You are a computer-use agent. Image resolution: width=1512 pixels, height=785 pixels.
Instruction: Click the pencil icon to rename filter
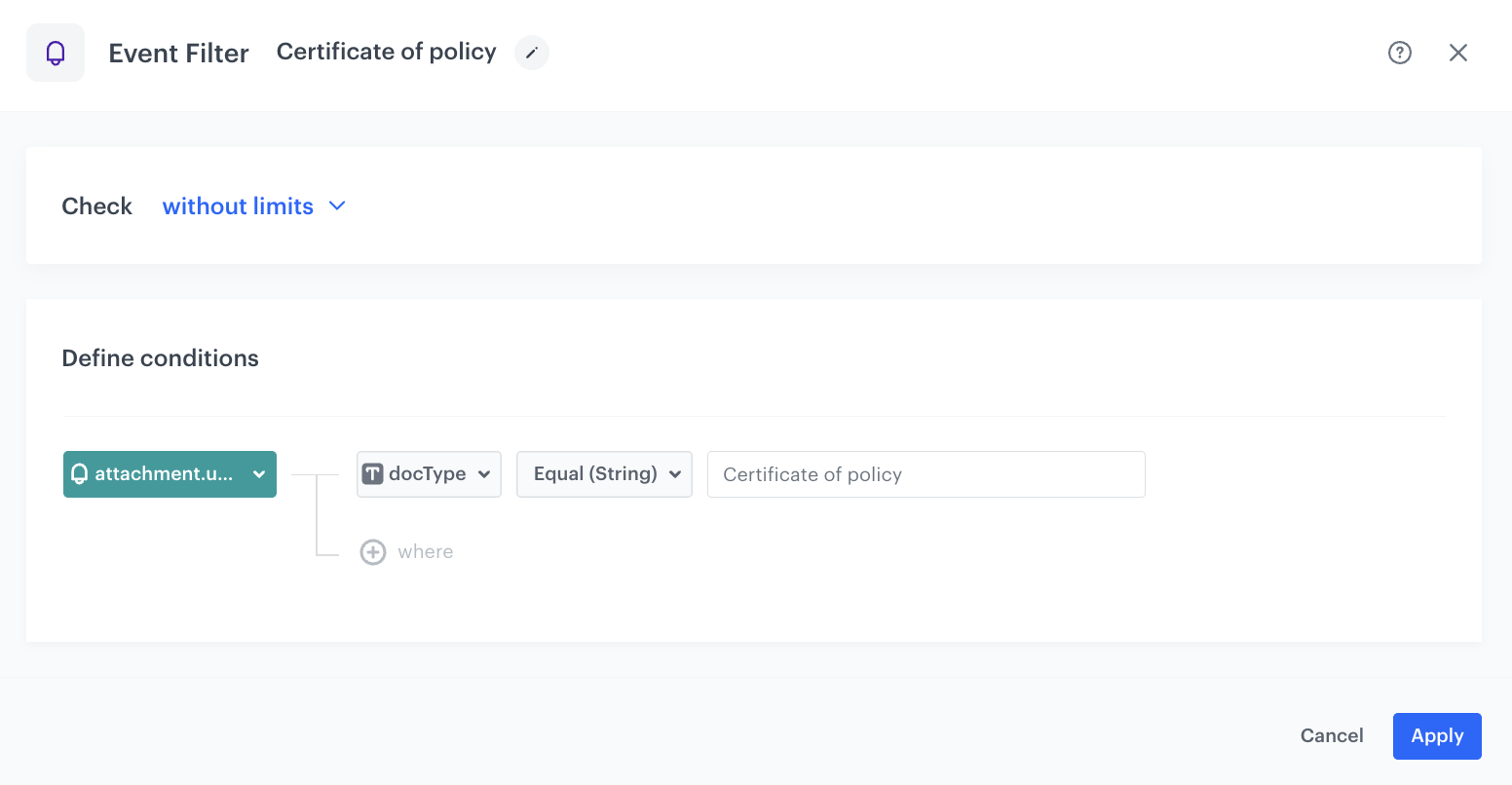531,53
